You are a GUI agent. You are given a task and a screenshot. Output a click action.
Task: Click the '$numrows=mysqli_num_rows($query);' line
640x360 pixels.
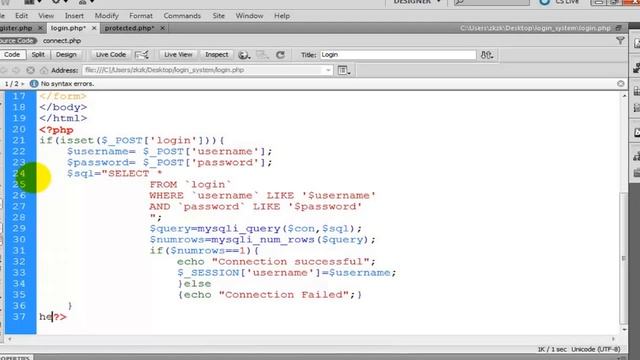click(x=262, y=240)
